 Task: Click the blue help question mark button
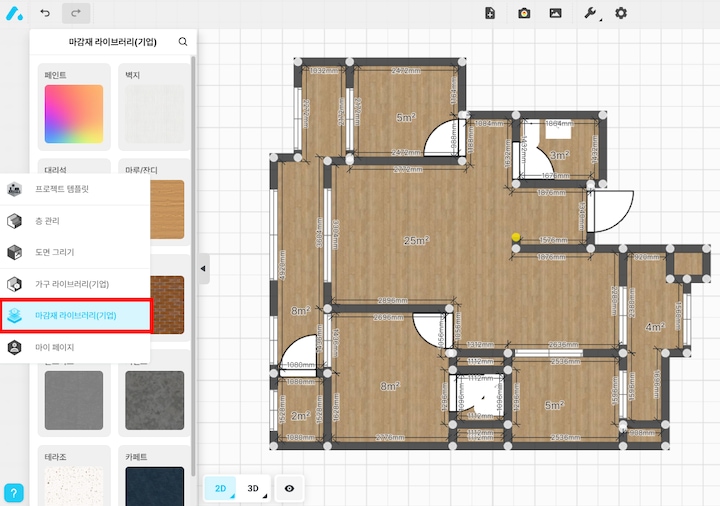[x=14, y=493]
